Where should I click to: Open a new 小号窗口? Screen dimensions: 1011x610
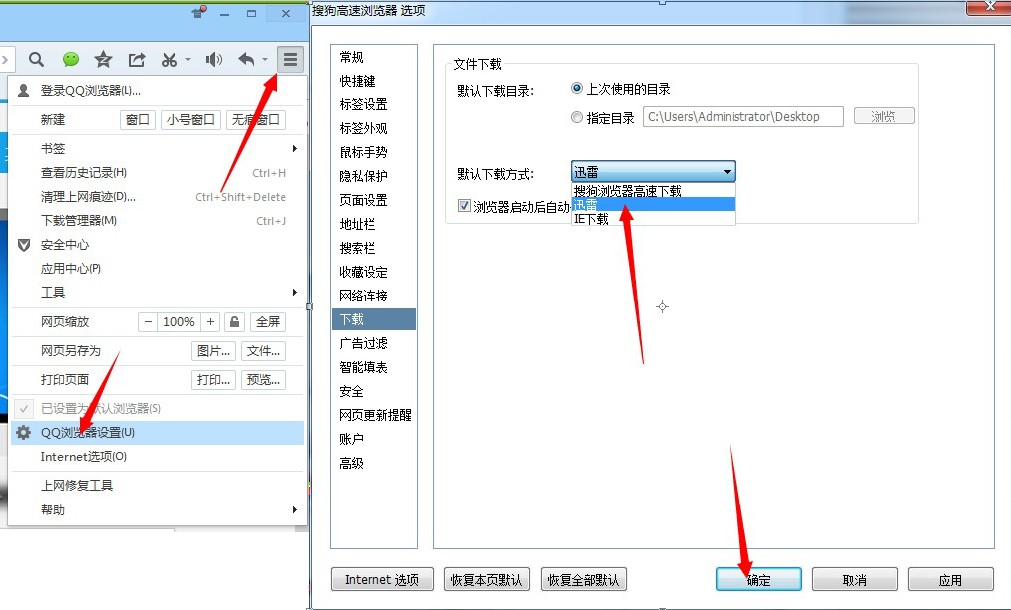[191, 120]
